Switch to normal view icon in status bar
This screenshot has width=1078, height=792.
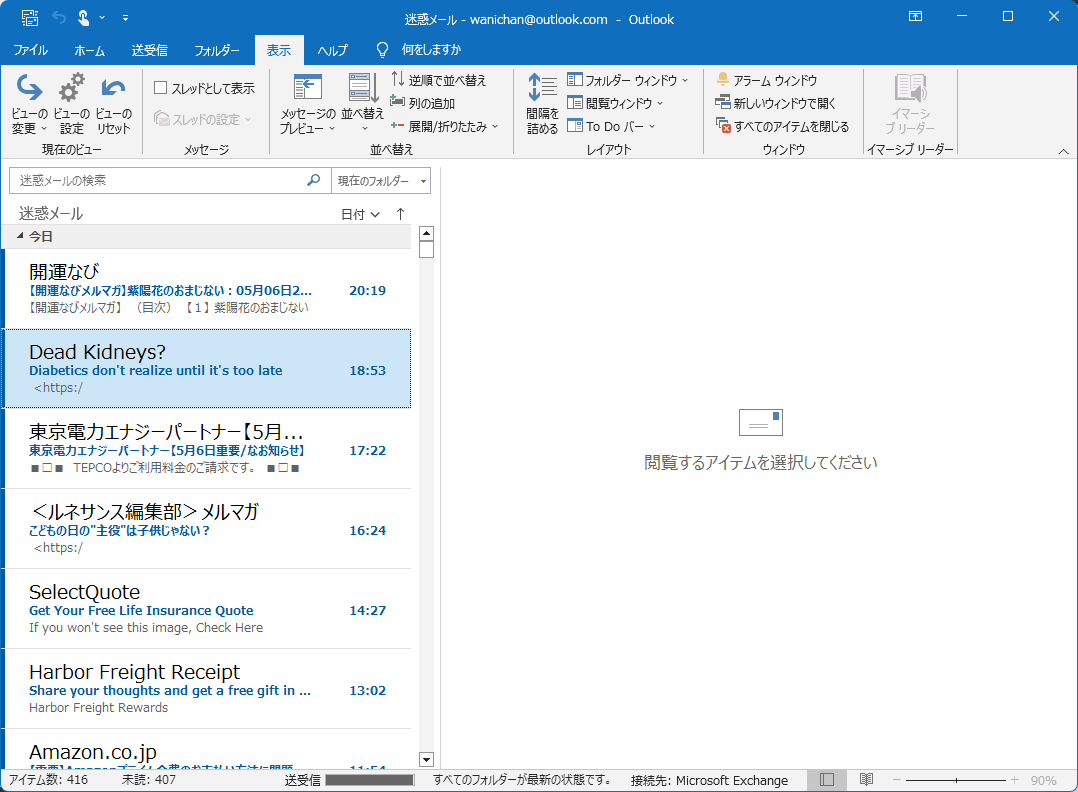click(827, 780)
